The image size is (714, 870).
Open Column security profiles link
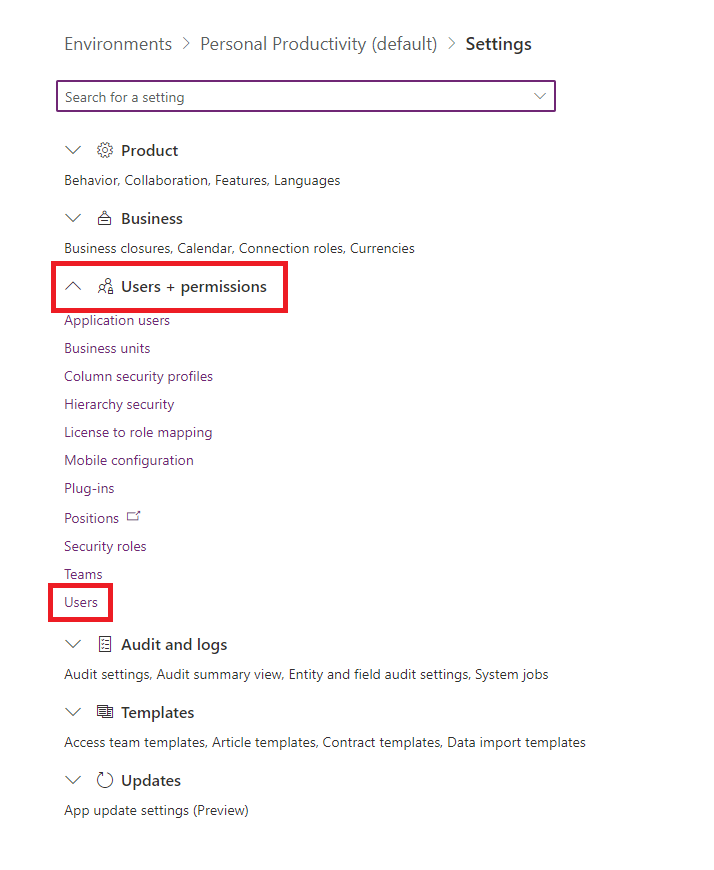[139, 377]
